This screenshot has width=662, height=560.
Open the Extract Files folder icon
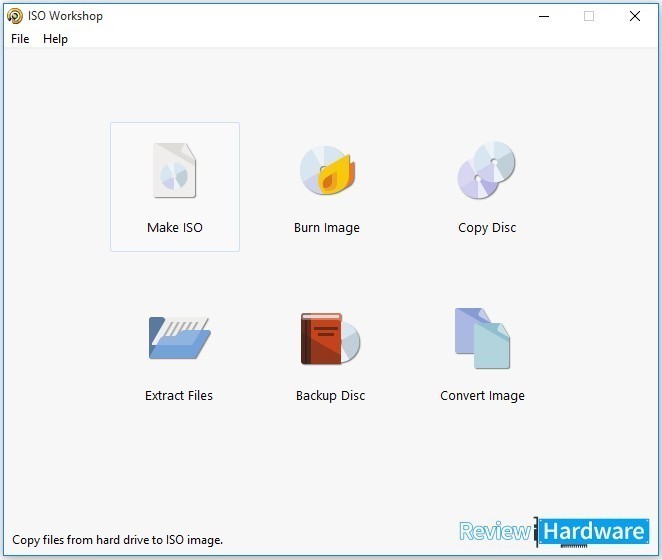point(179,338)
